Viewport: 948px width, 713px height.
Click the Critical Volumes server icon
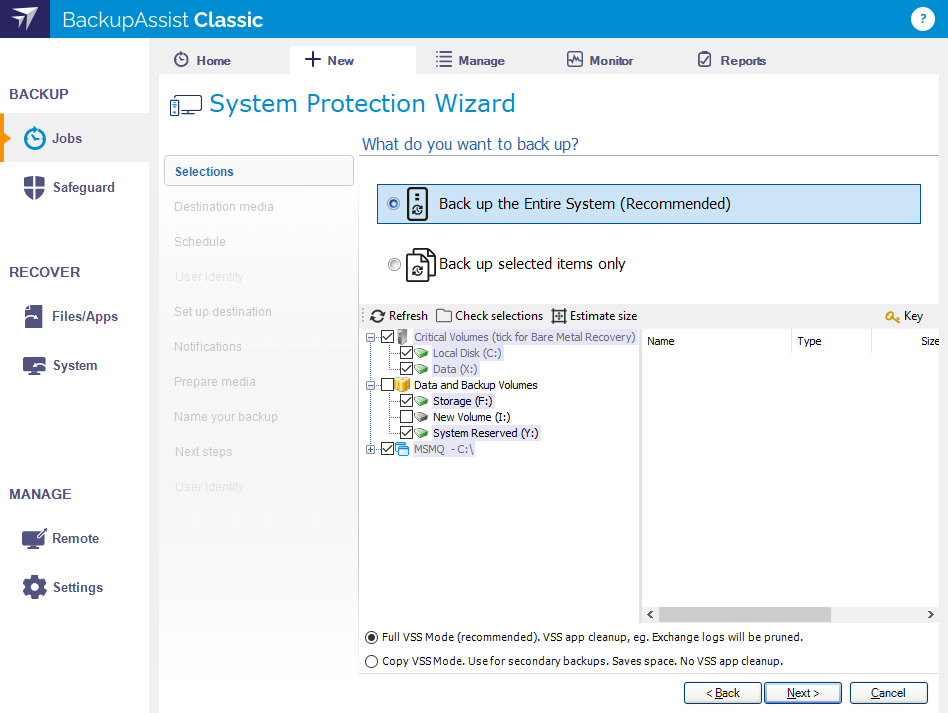click(403, 337)
